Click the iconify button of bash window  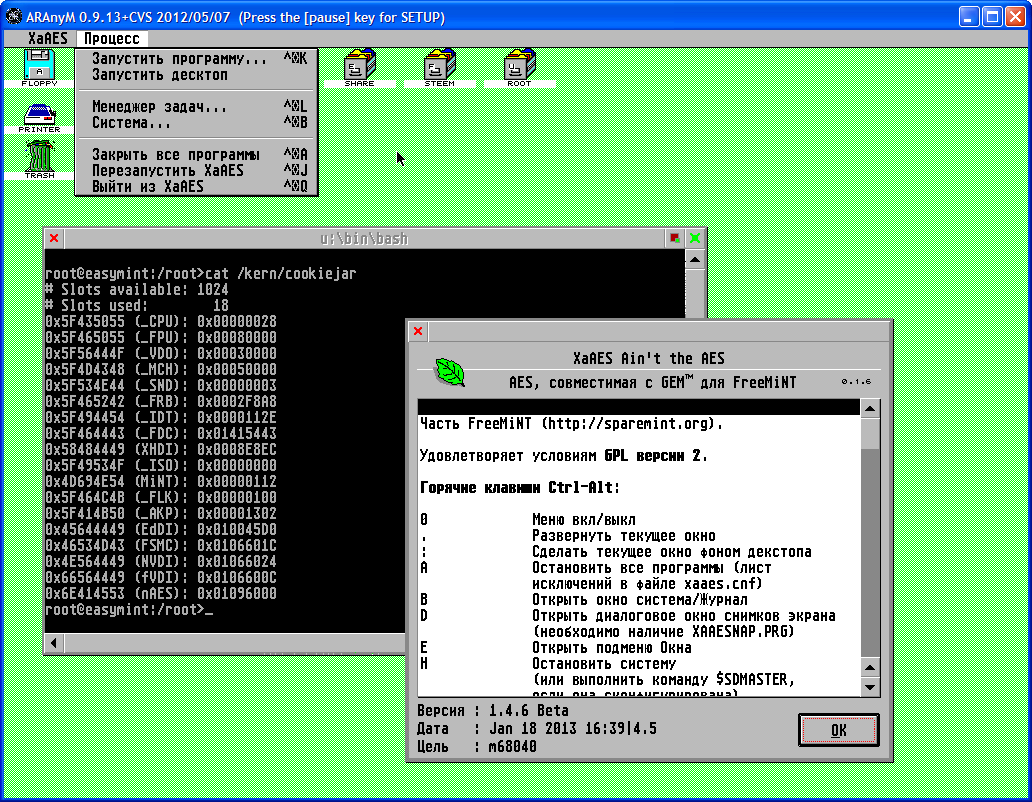[675, 238]
